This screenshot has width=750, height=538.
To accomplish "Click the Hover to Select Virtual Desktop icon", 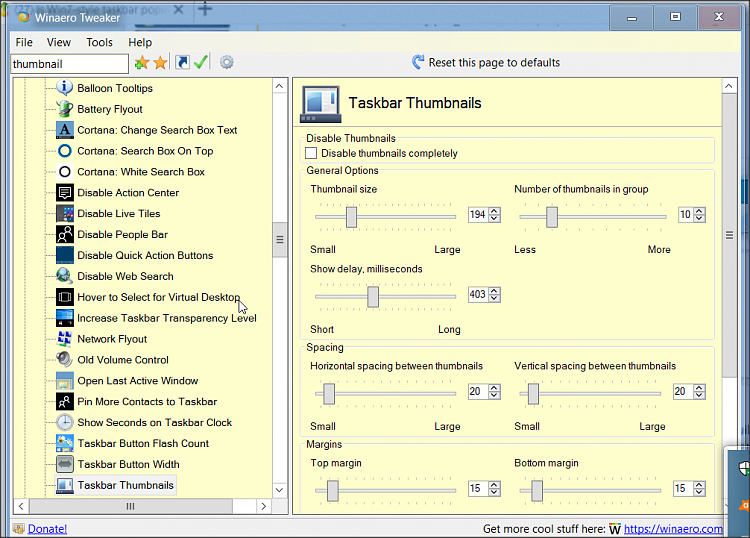I will pos(65,297).
